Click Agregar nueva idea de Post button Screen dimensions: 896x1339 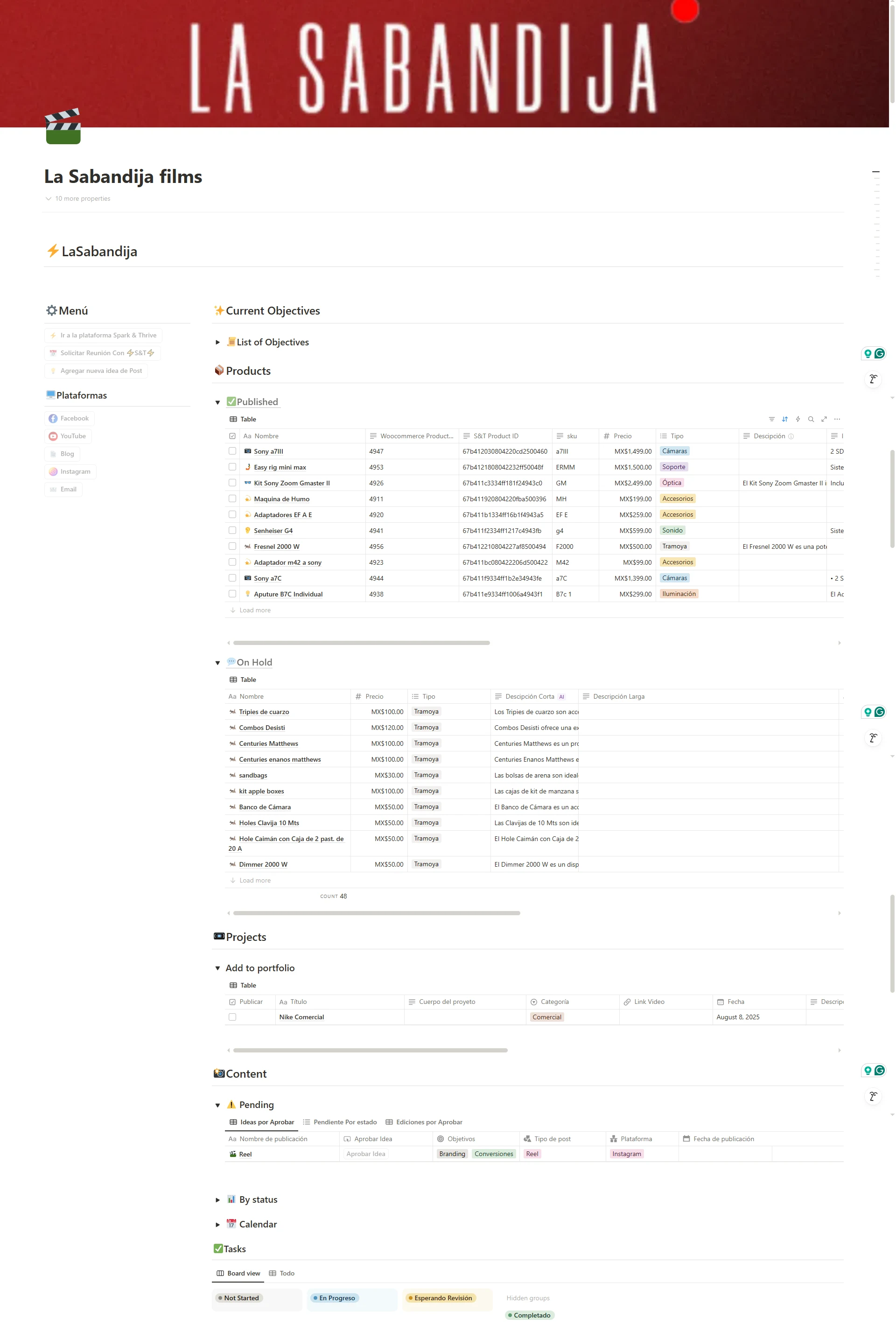96,371
